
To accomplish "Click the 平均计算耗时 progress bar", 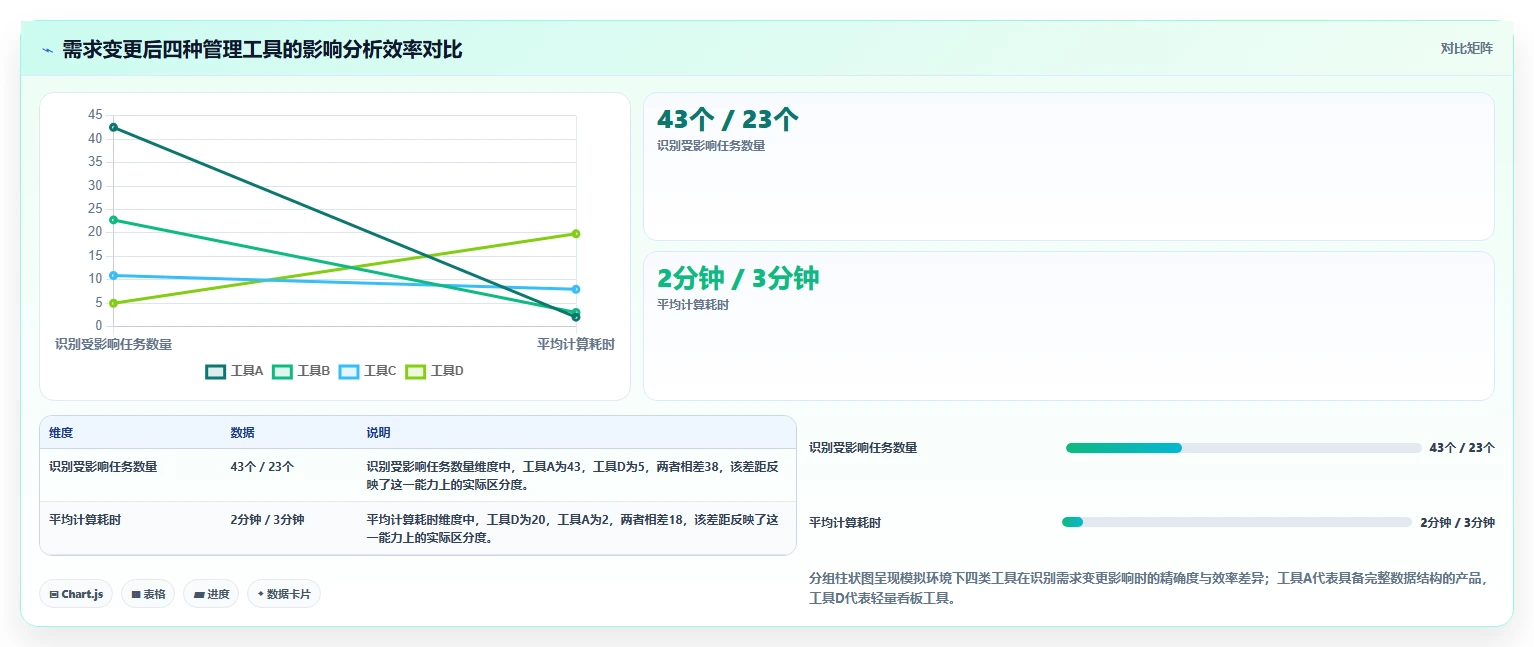I will click(1236, 522).
